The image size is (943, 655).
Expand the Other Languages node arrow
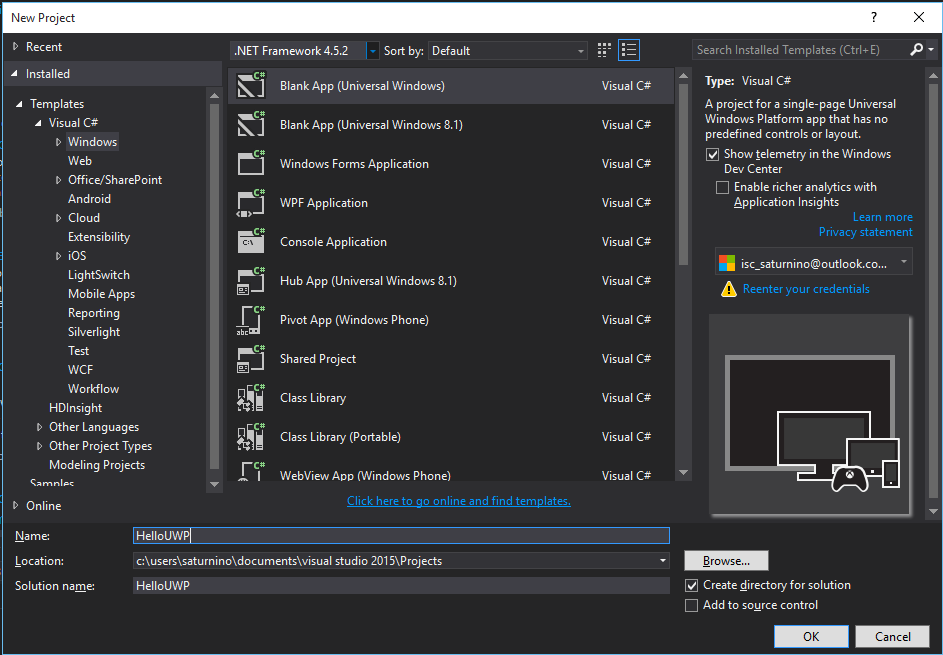pos(40,427)
